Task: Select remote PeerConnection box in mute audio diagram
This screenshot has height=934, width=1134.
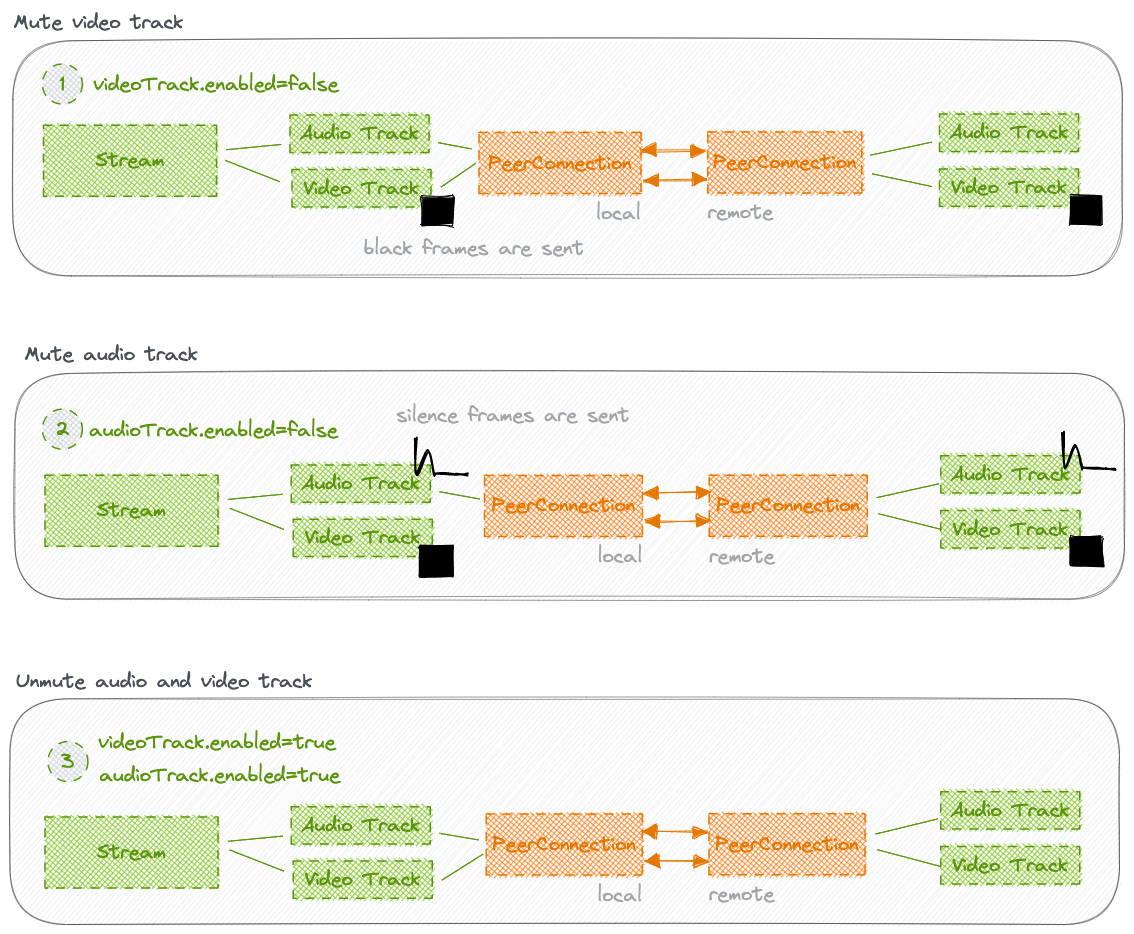Action: [x=788, y=506]
